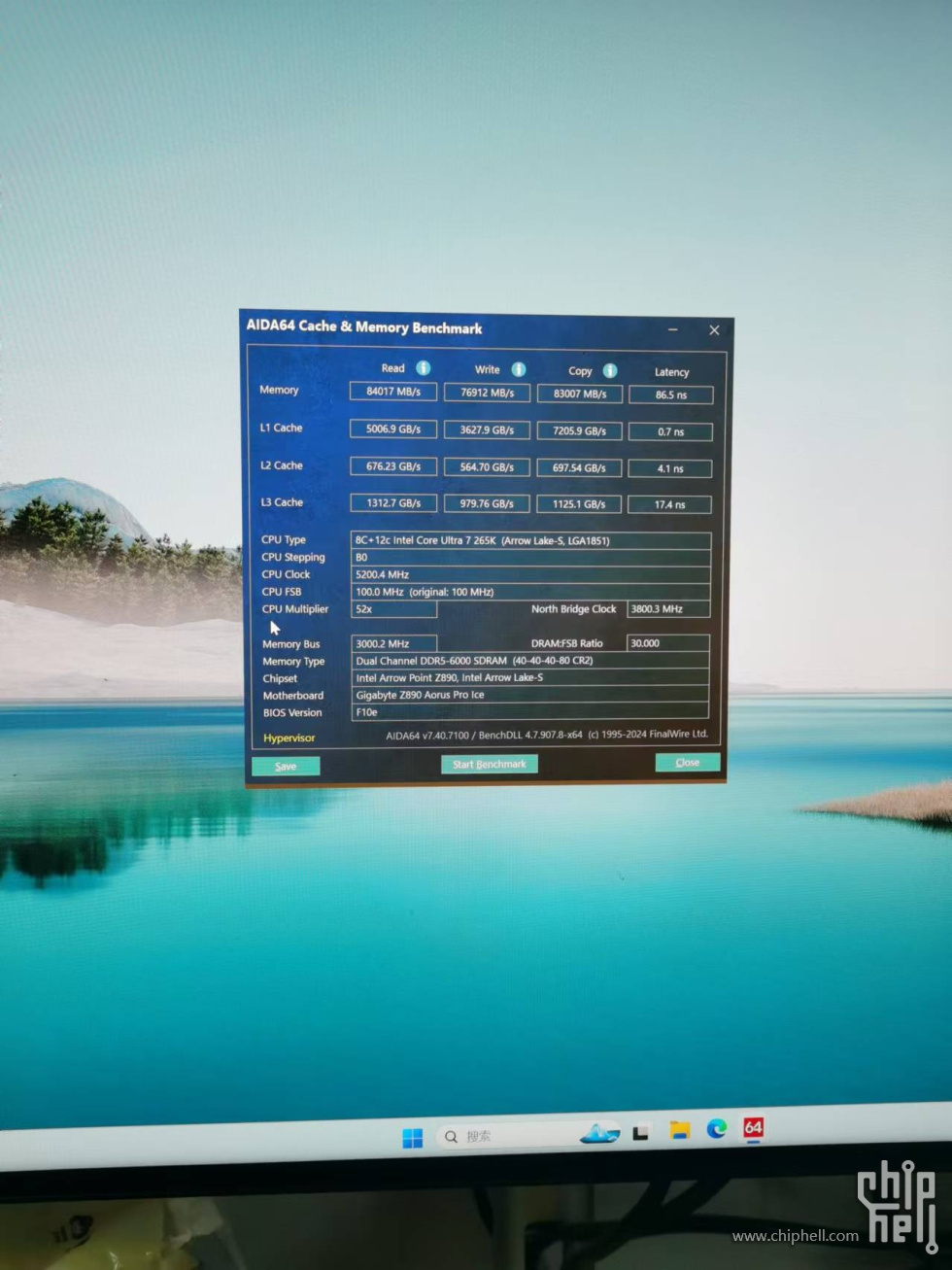Click Memory Bus value 3000.2 MHz
The image size is (952, 1270).
(393, 643)
